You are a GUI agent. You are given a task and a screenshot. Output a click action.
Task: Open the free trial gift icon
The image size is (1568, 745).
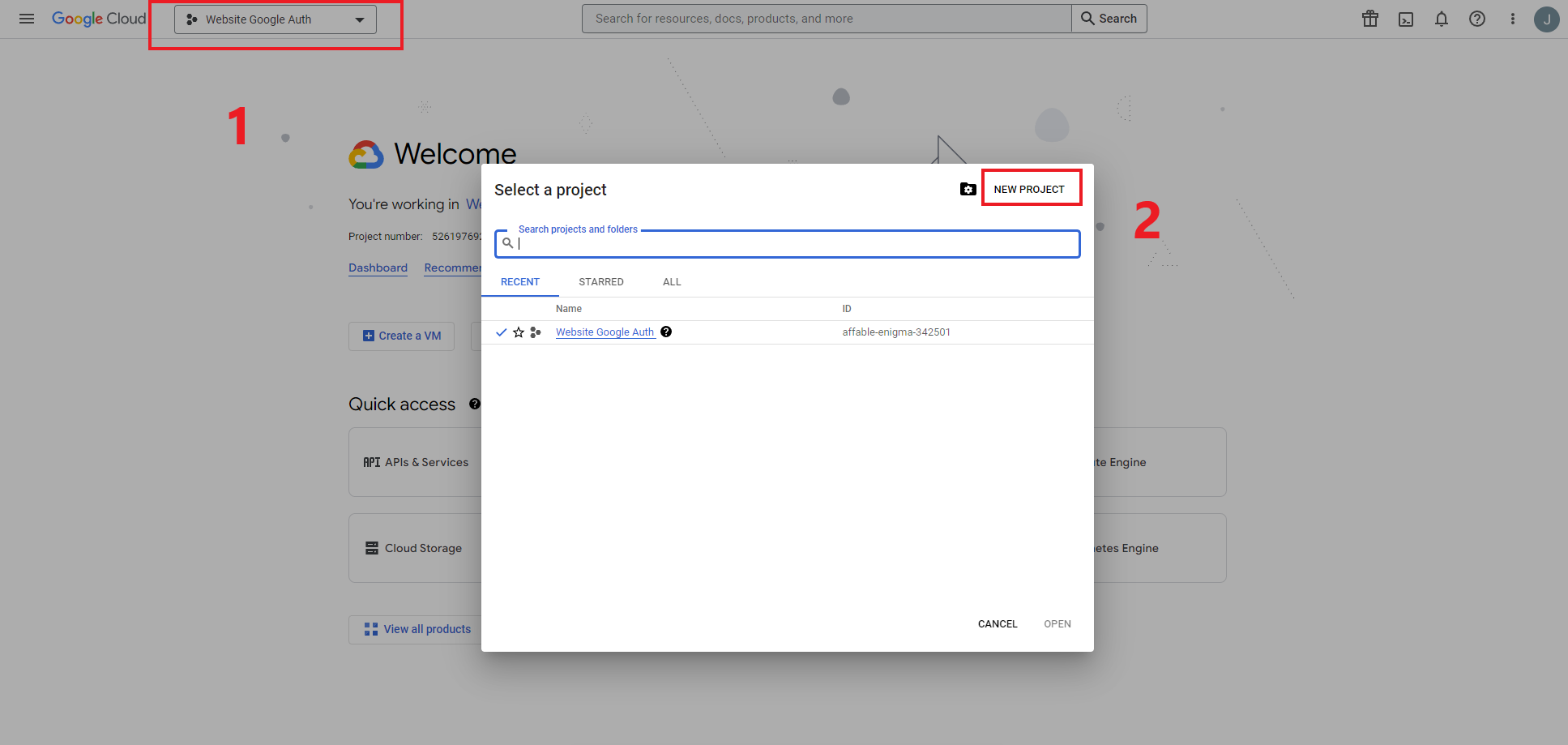(x=1370, y=19)
